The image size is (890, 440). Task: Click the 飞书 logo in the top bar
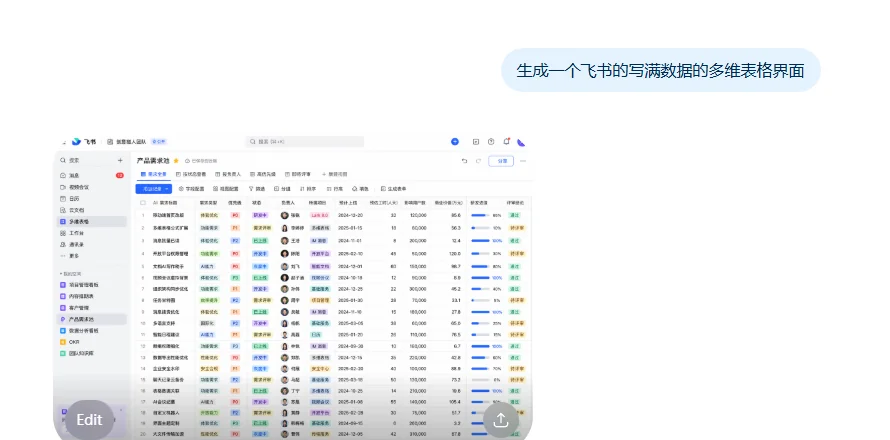[83, 141]
